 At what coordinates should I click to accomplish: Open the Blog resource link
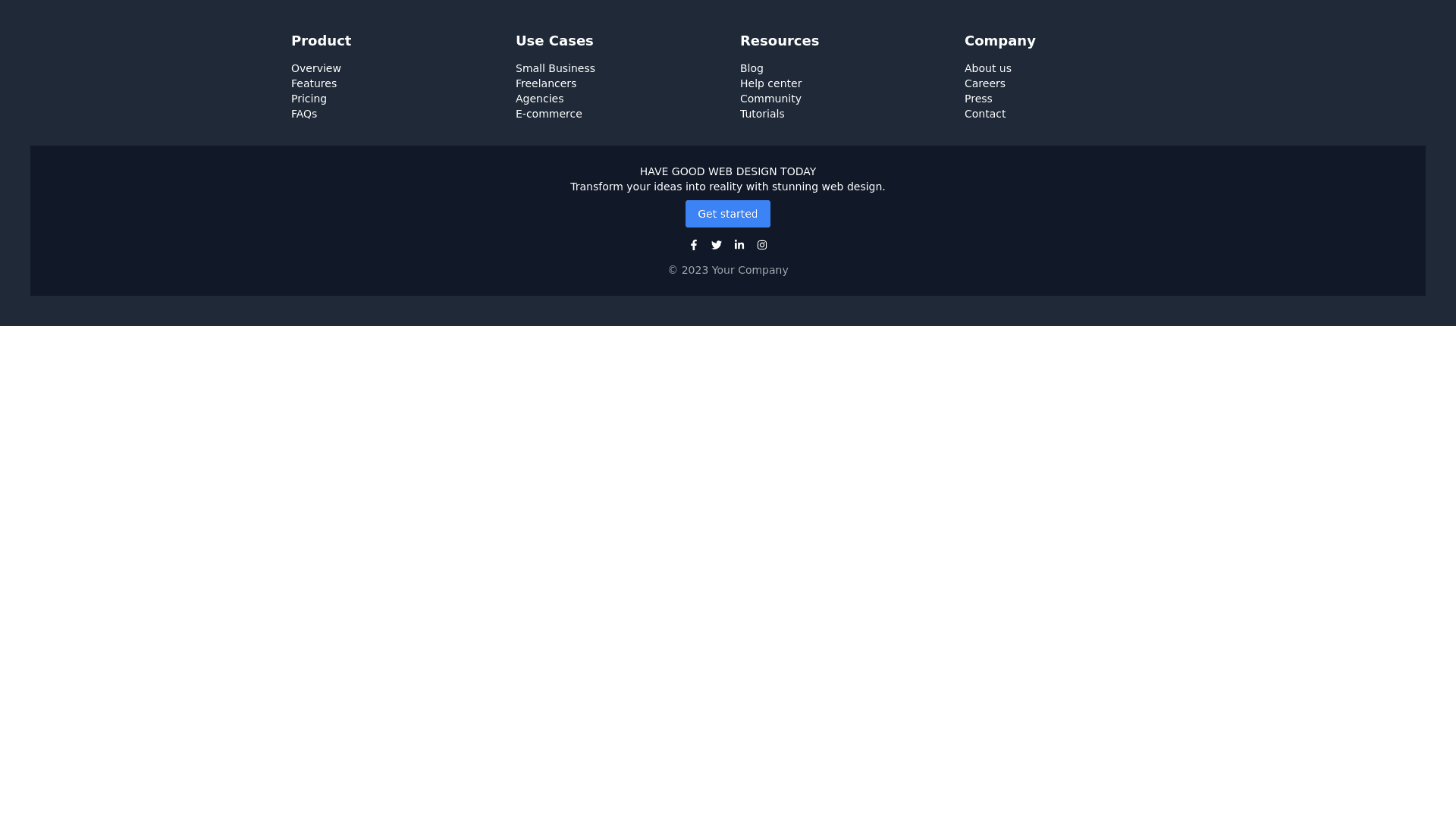[752, 68]
